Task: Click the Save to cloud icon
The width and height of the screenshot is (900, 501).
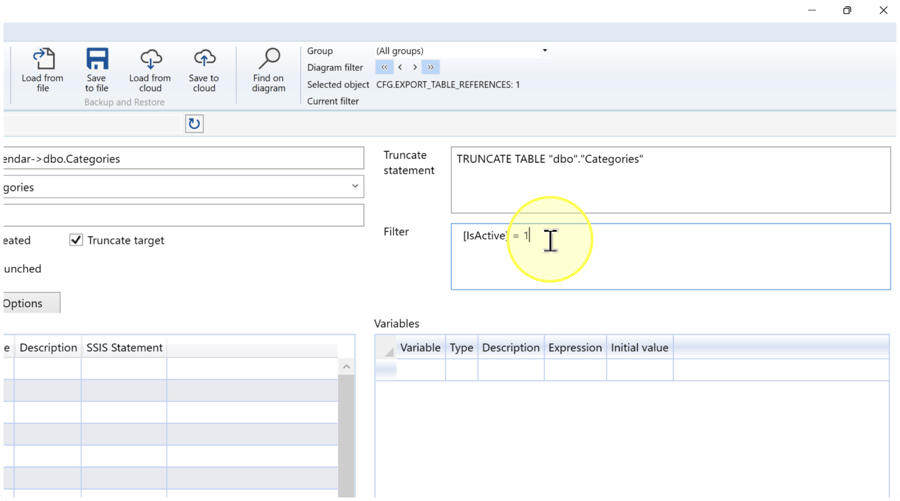Action: [204, 59]
